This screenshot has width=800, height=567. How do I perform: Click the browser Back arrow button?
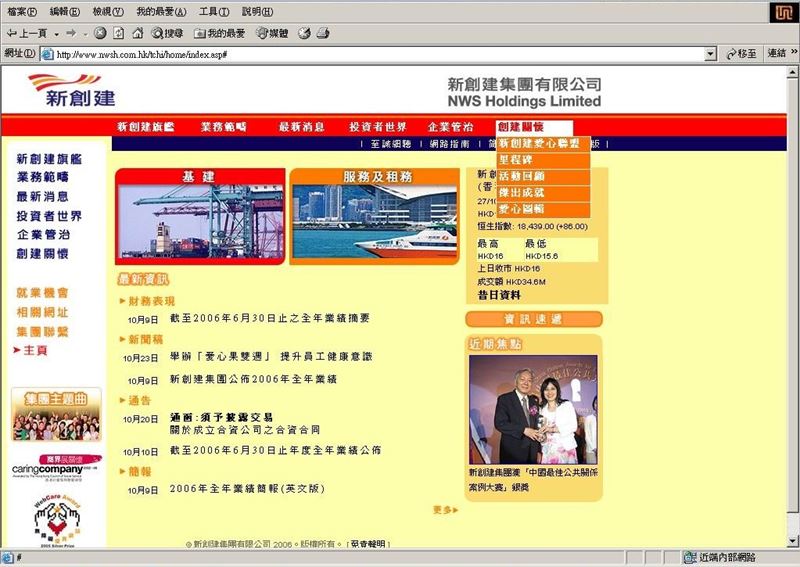(x=22, y=33)
